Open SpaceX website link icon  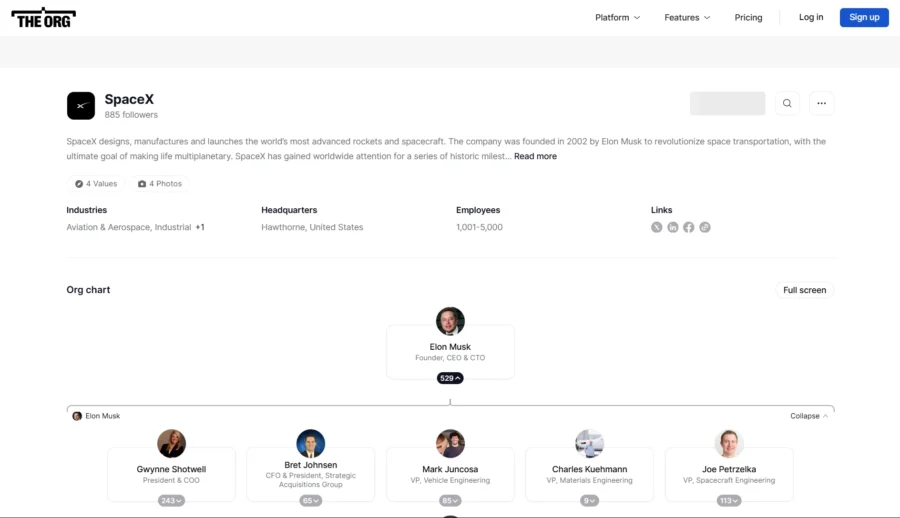point(705,227)
